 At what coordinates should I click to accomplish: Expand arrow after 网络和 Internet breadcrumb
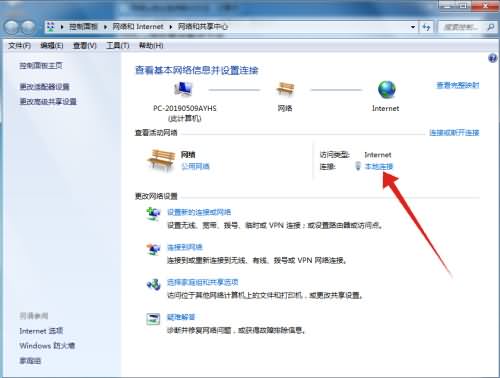[170, 27]
